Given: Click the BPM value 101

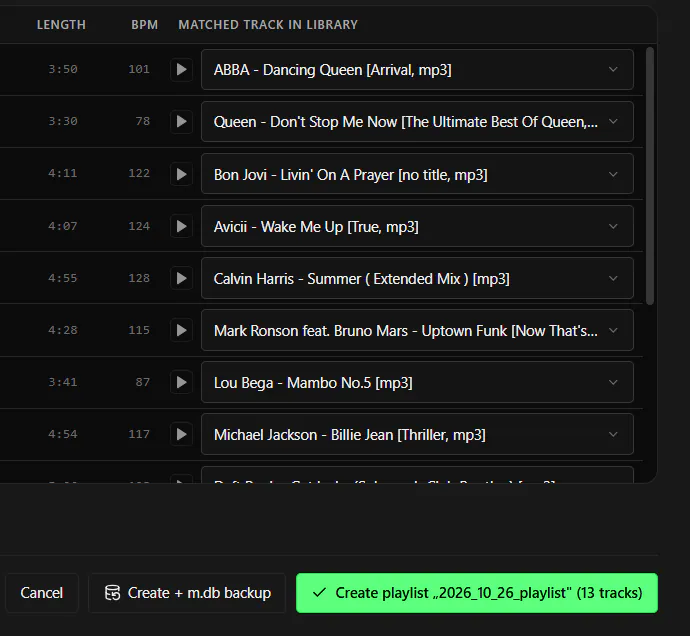Looking at the screenshot, I should pyautogui.click(x=139, y=70).
